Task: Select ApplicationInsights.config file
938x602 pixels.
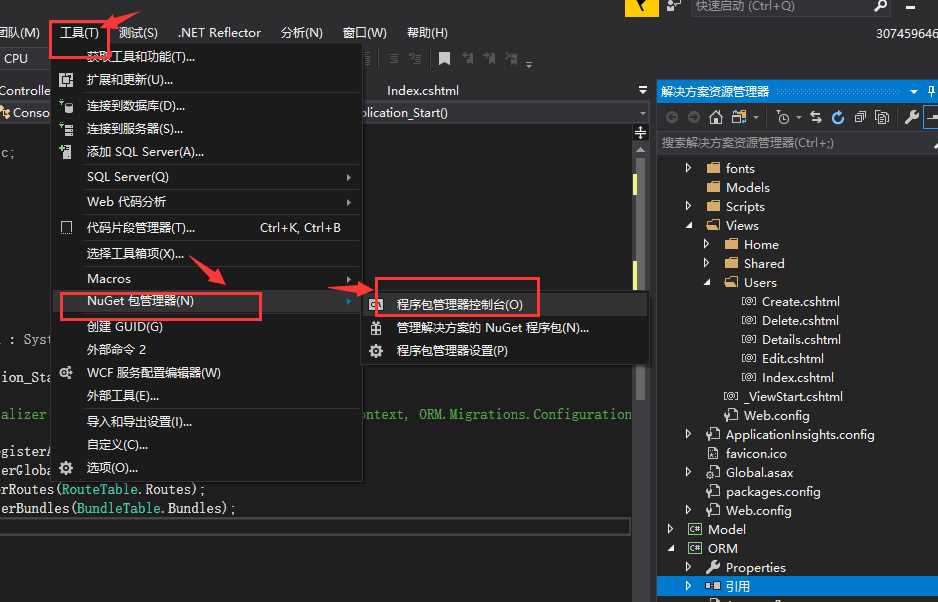Action: point(800,434)
